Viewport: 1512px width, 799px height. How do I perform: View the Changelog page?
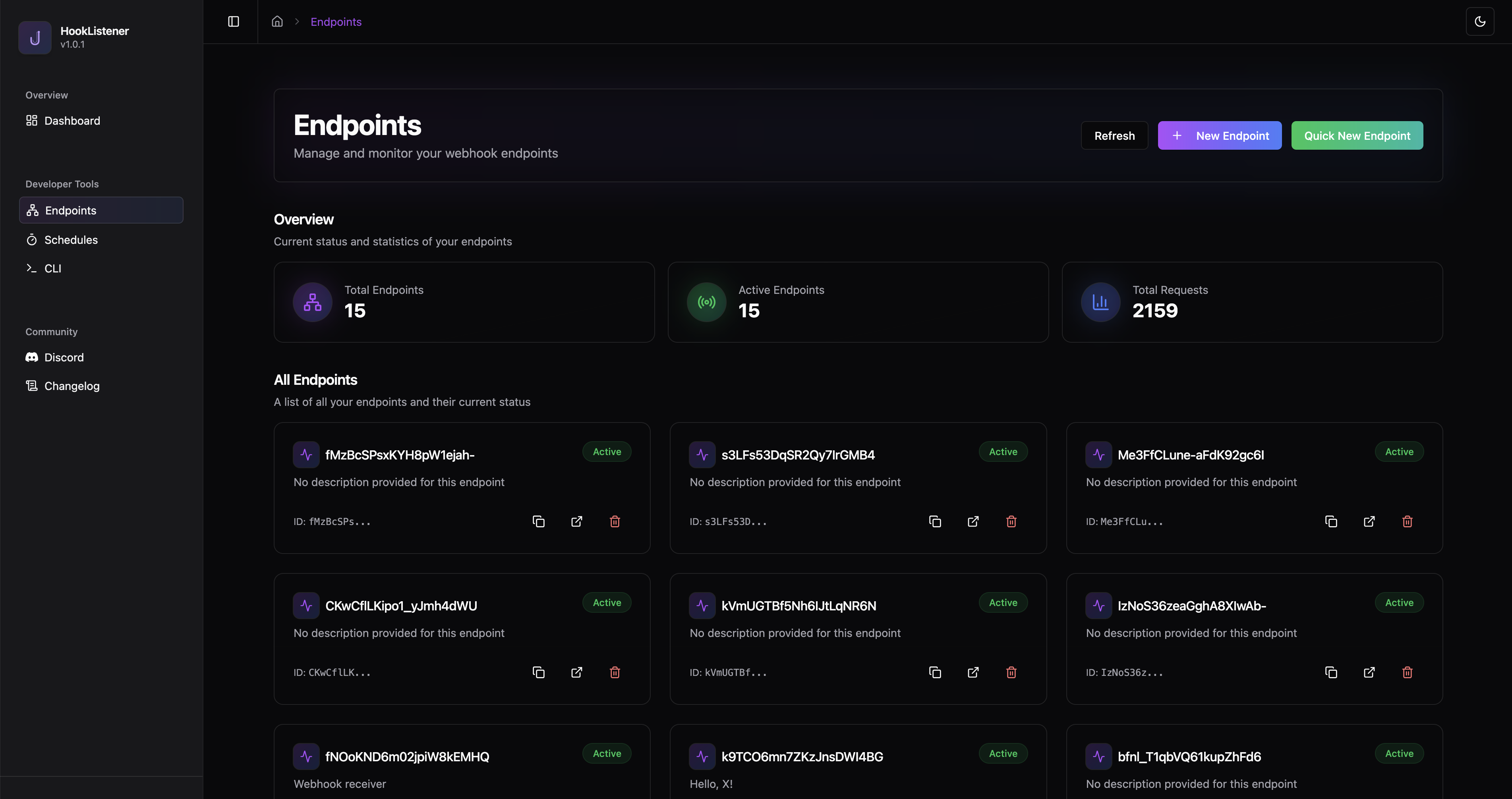(x=72, y=386)
